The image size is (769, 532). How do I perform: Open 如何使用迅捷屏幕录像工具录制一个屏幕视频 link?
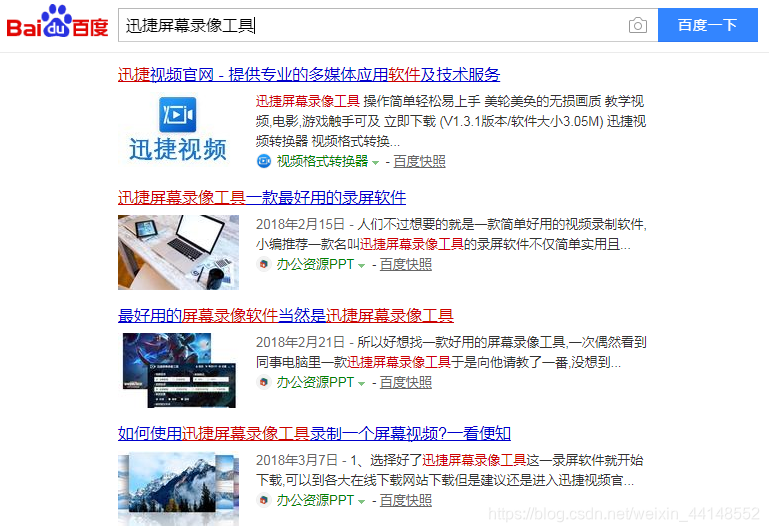click(x=314, y=433)
